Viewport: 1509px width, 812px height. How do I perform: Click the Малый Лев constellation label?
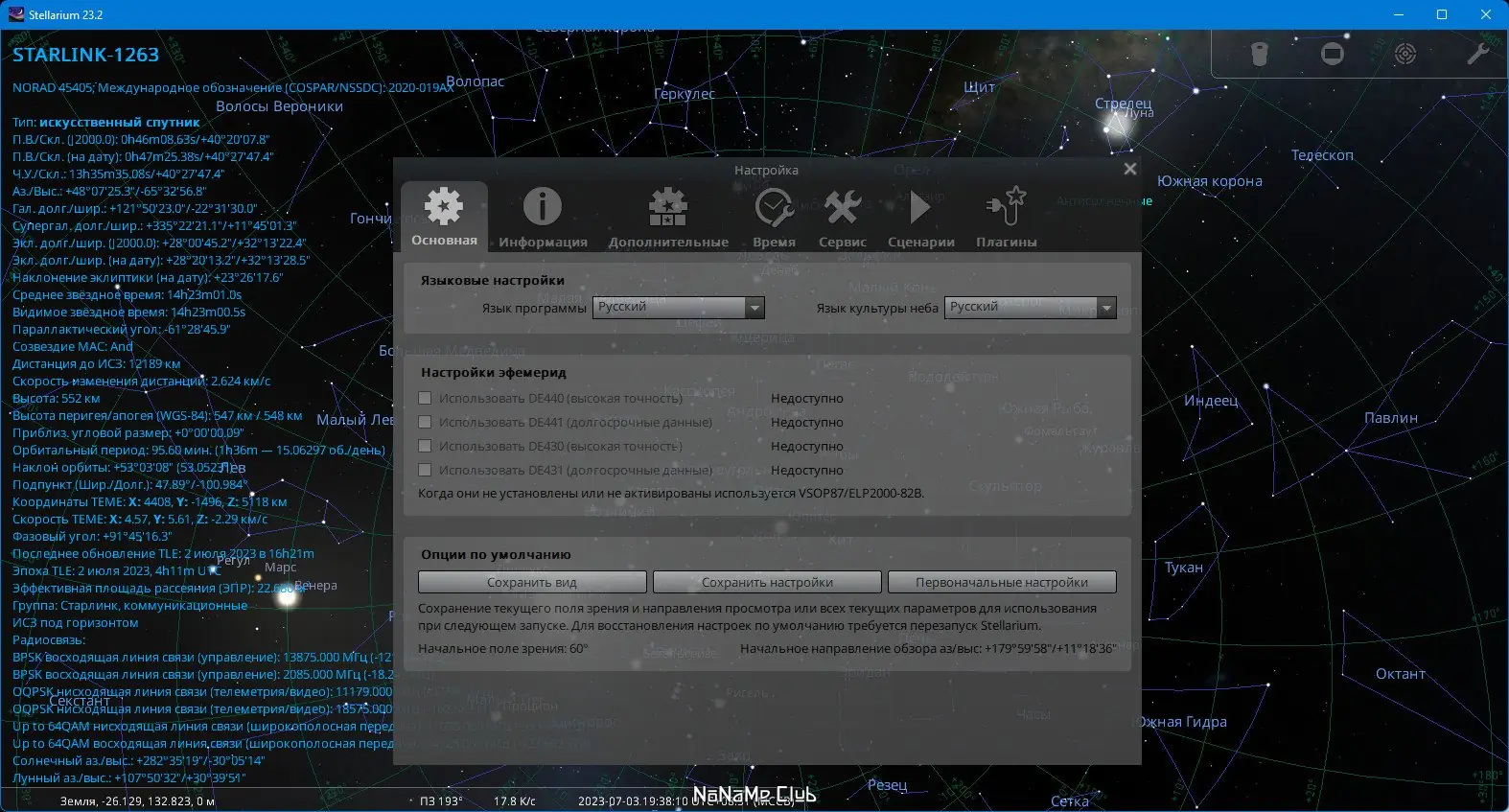coord(356,420)
